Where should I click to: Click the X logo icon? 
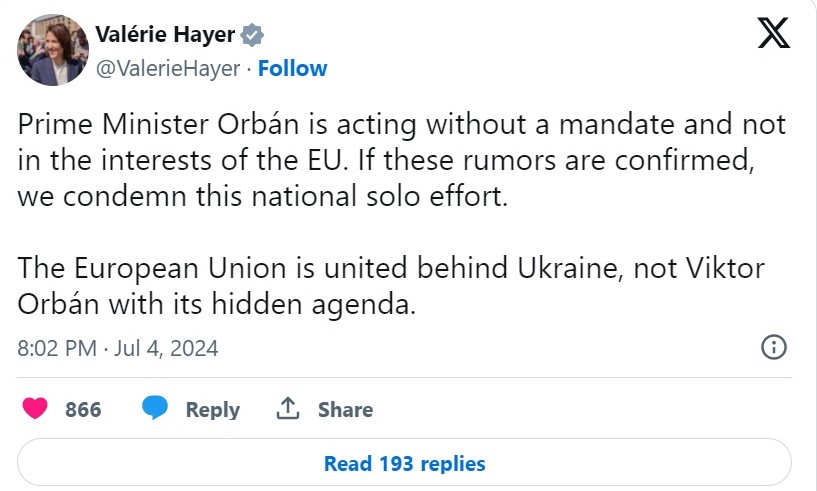point(773,36)
